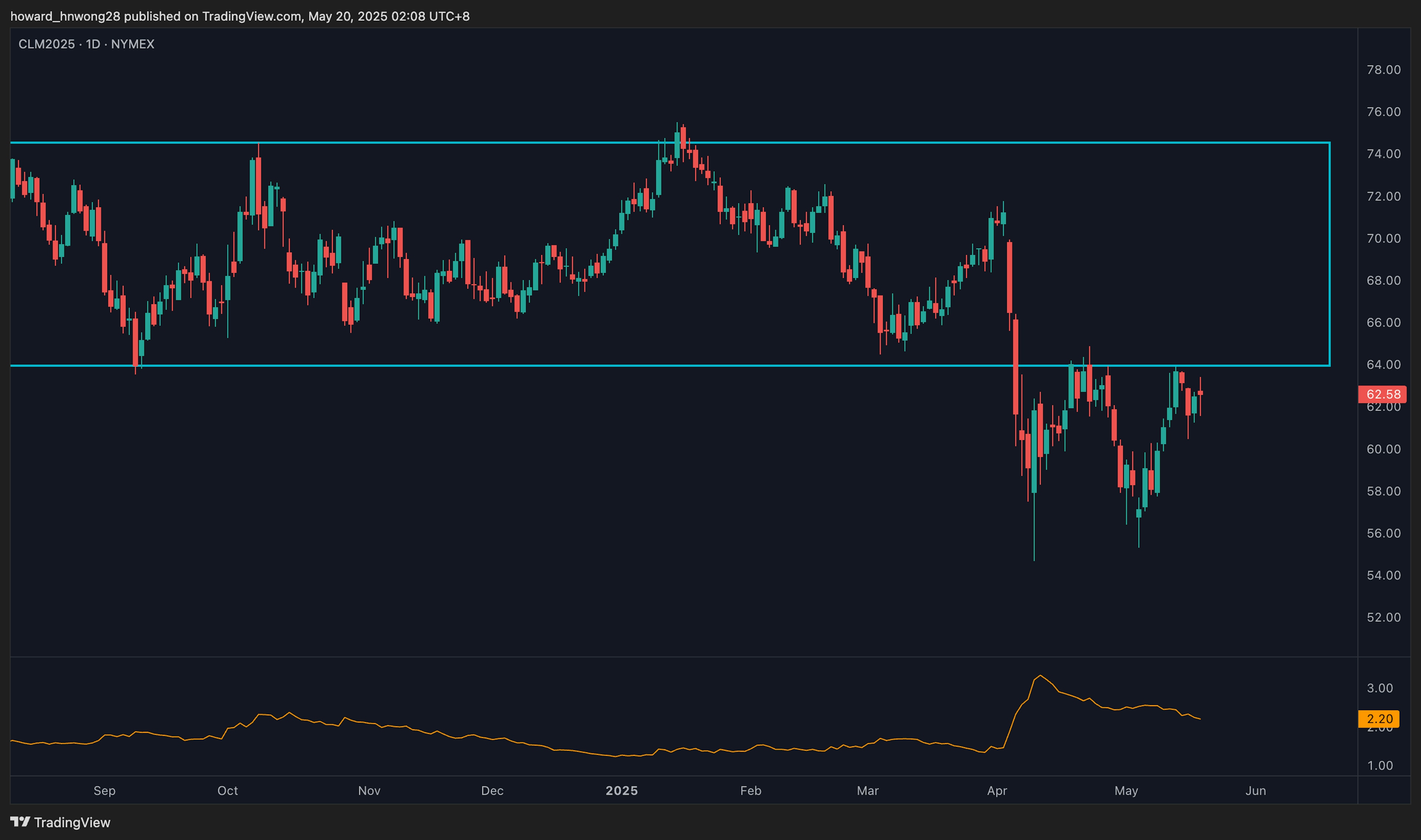Click the orange 2.20 indicator value label

pos(1379,719)
